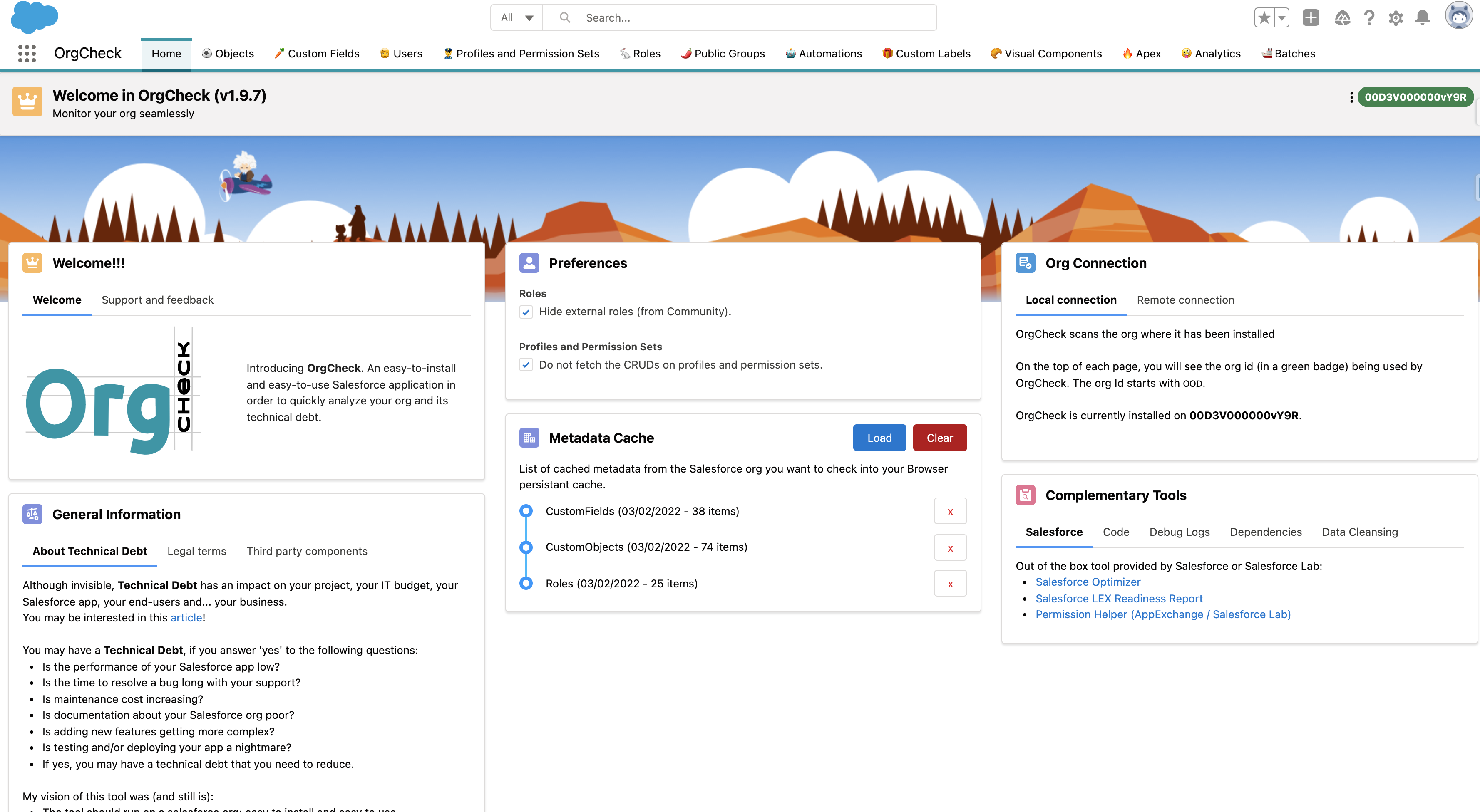Click the Load metadata cache button

879,437
